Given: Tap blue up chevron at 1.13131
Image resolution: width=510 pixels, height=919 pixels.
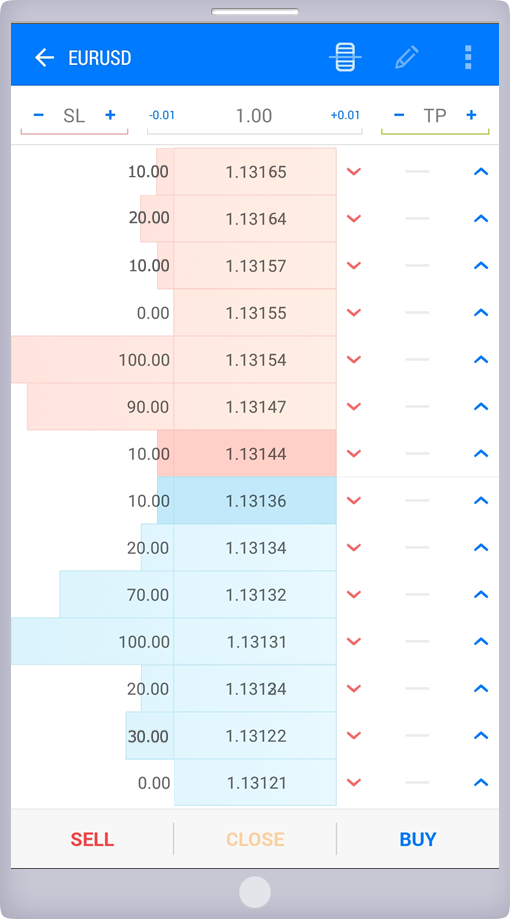Looking at the screenshot, I should 481,641.
